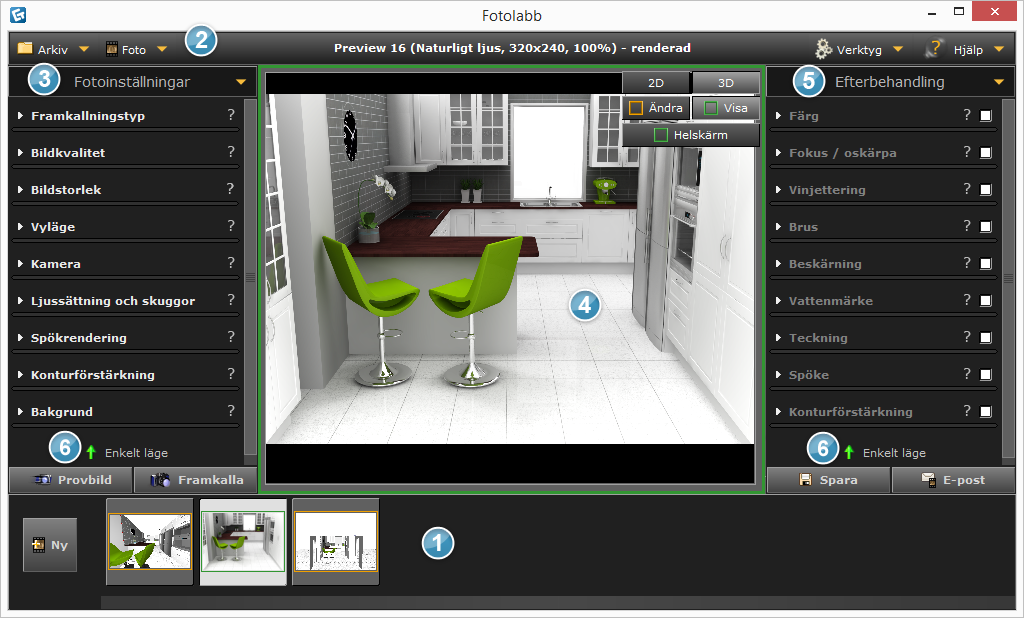Click the help question mark beside Vattenmärke
1024x618 pixels.
[967, 300]
